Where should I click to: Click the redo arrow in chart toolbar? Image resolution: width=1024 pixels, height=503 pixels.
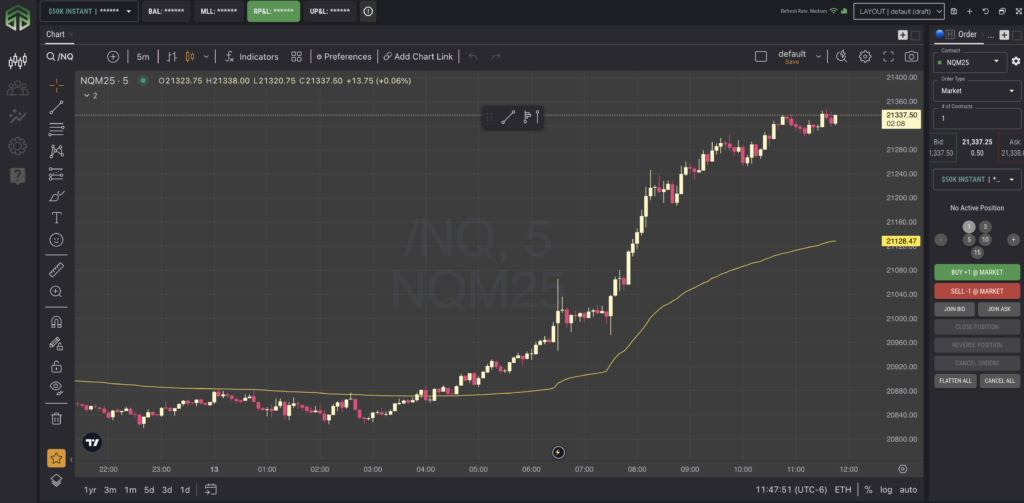[496, 57]
